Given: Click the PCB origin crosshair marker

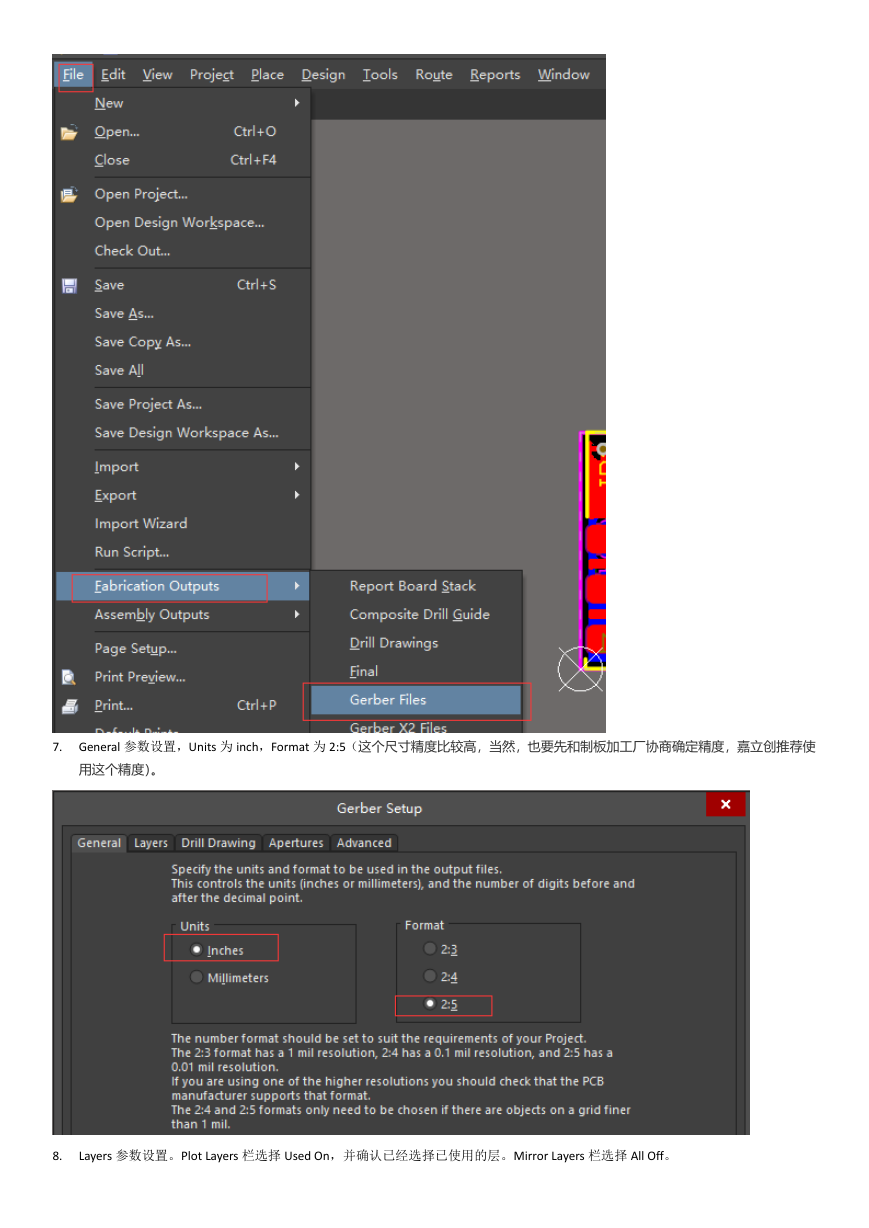Looking at the screenshot, I should pos(581,670).
